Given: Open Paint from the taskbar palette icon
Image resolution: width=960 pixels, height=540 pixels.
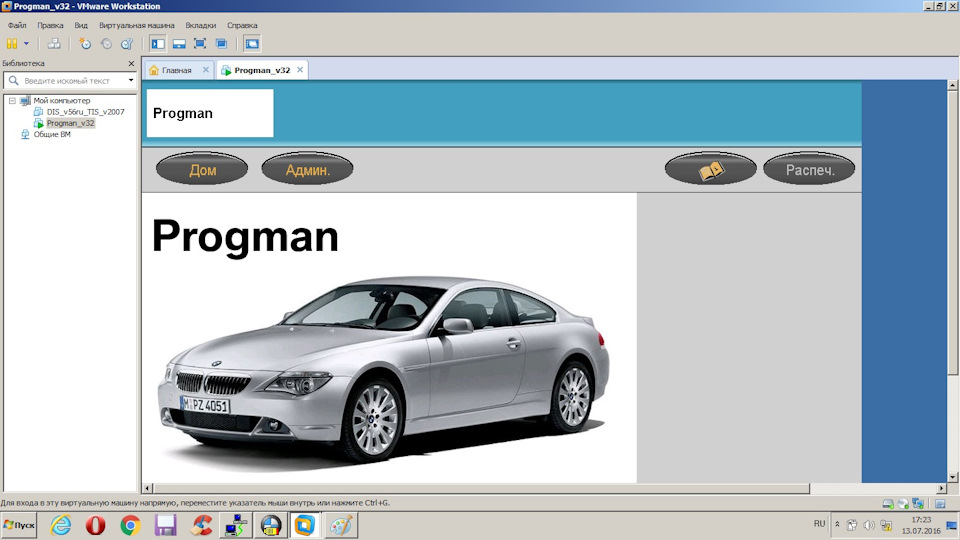Looking at the screenshot, I should [340, 525].
